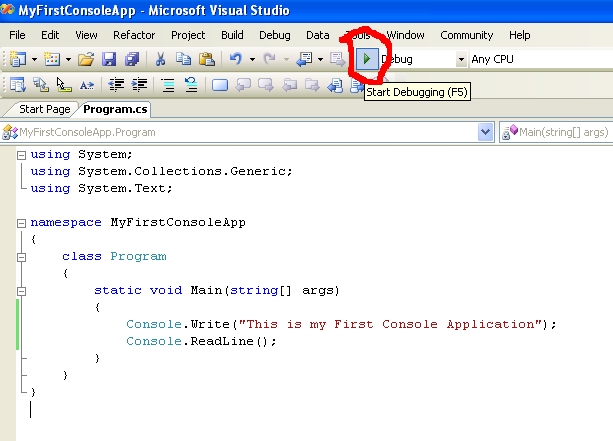Previous bookmark in current document icon
Image resolution: width=613 pixels, height=441 pixels.
[335, 85]
